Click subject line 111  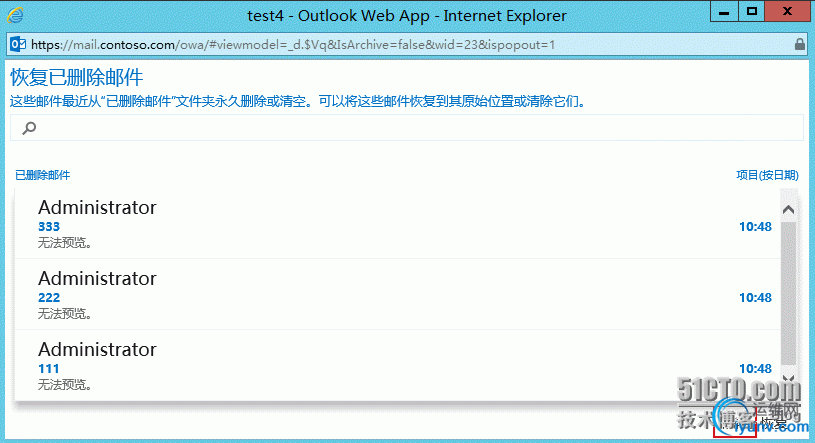48,369
